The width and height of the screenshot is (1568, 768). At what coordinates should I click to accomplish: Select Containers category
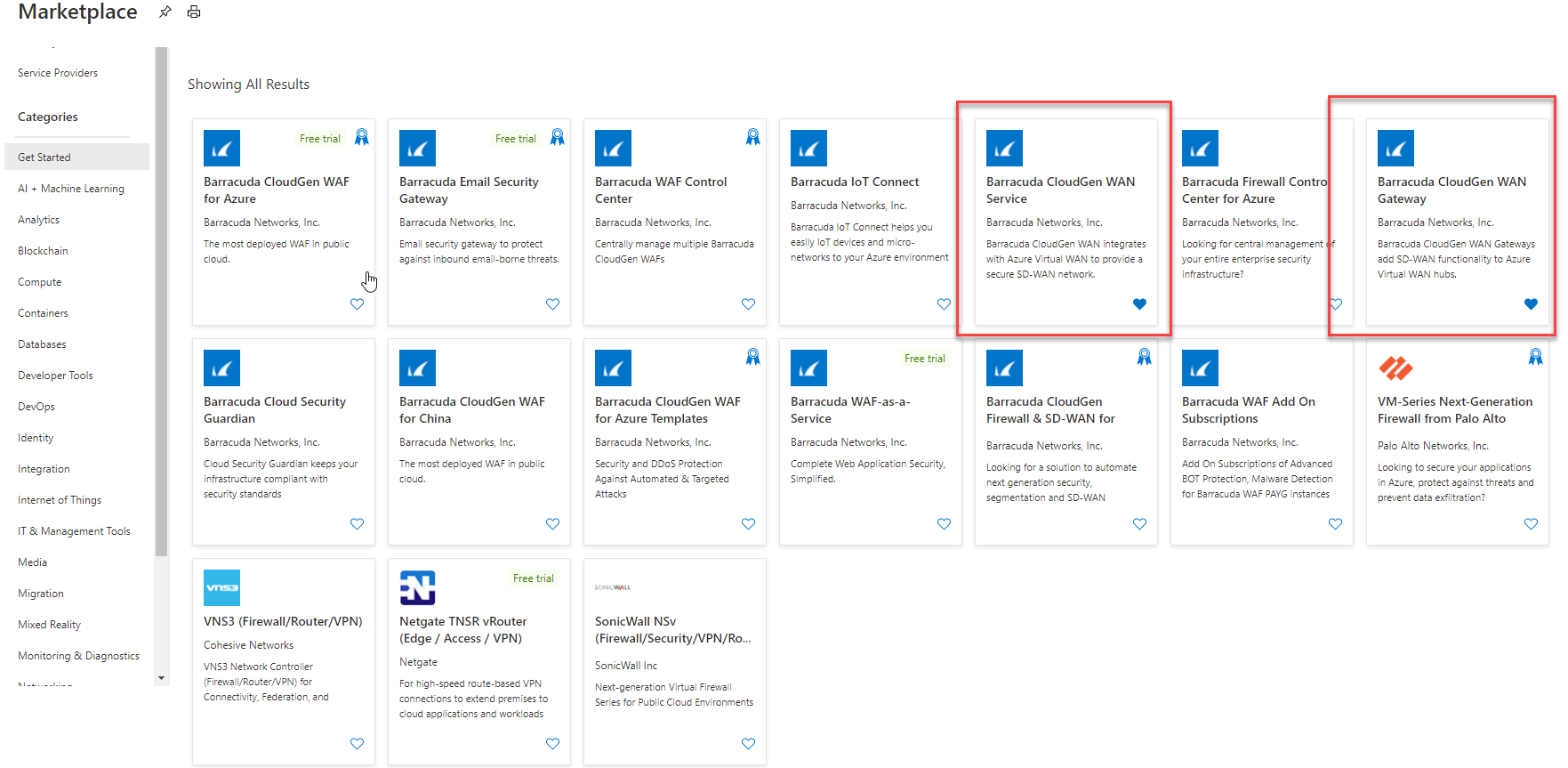coord(43,313)
